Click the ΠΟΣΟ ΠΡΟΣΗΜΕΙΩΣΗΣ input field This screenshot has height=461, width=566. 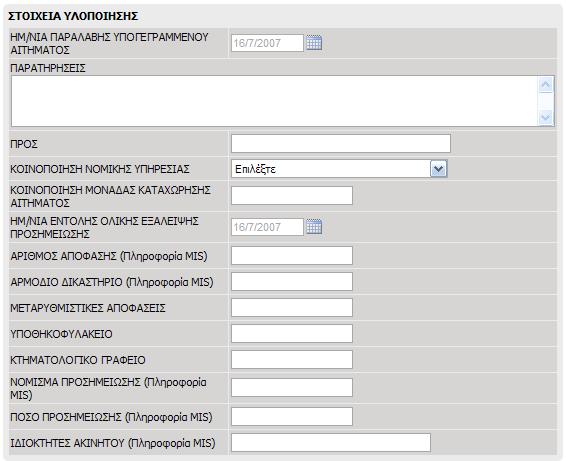[x=292, y=417]
